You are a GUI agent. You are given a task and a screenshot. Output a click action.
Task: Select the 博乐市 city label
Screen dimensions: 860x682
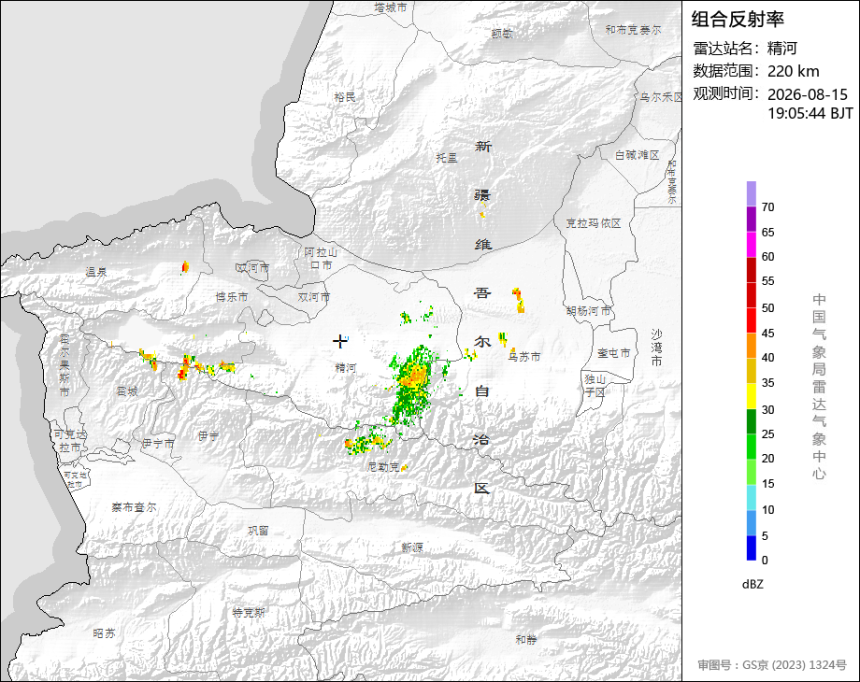click(231, 297)
